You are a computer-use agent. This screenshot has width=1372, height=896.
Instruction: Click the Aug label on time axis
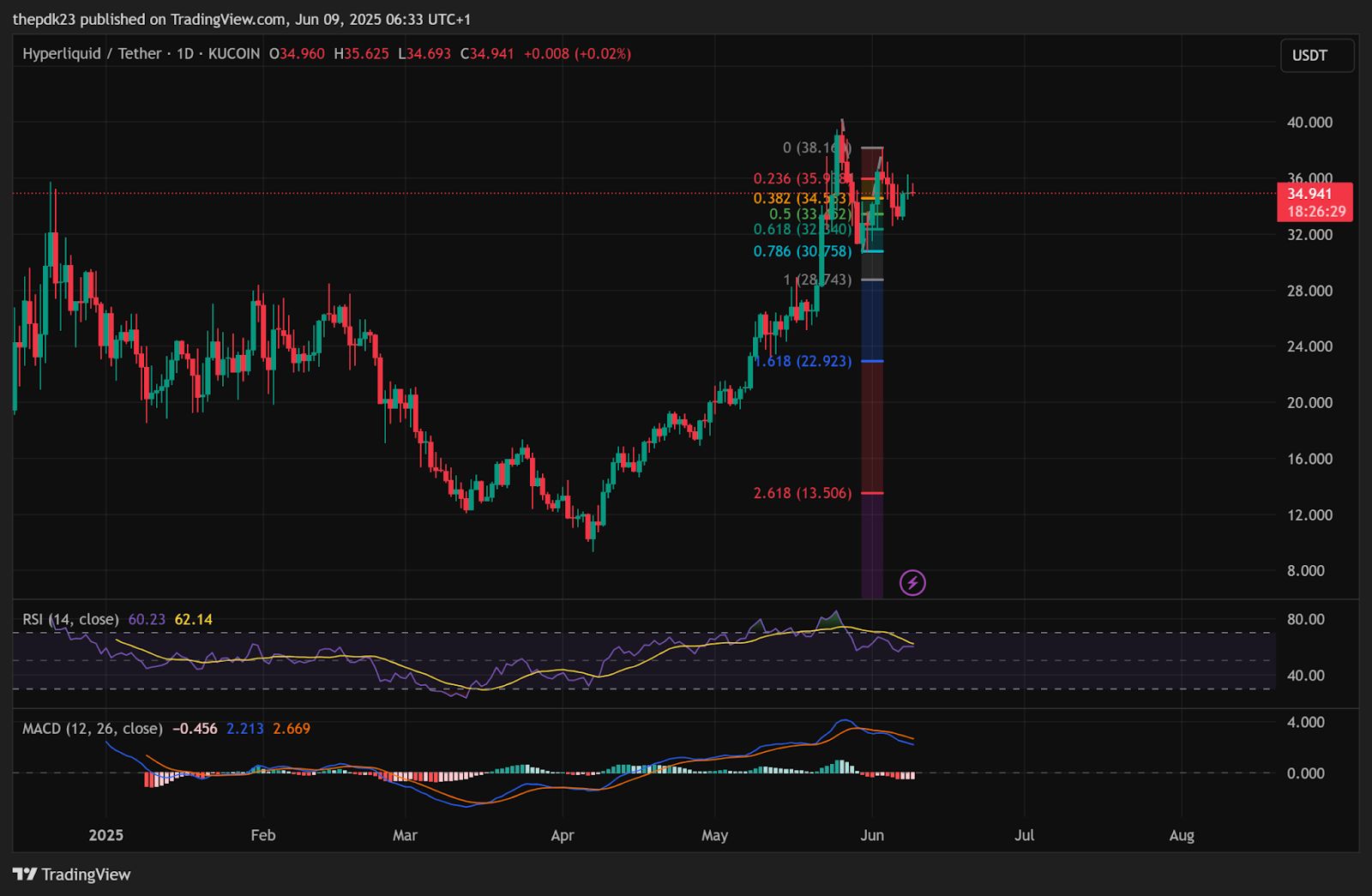pos(1181,835)
